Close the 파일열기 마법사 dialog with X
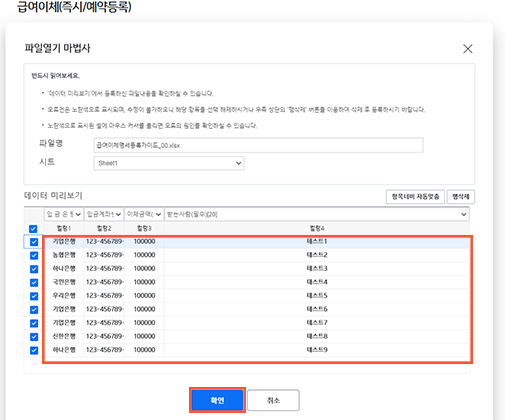This screenshot has width=505, height=420. pos(468,49)
